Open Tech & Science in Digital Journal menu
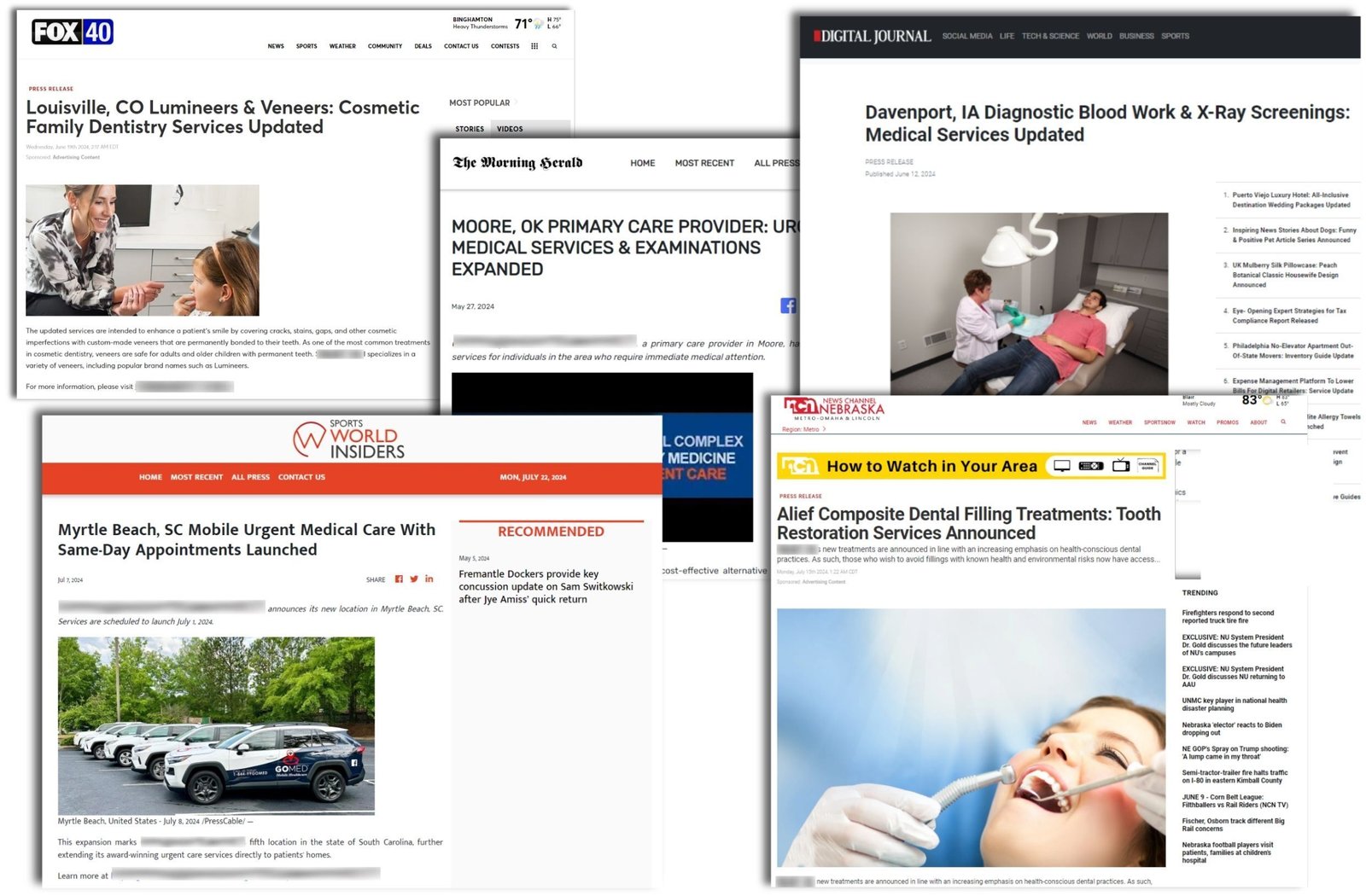 point(1050,36)
